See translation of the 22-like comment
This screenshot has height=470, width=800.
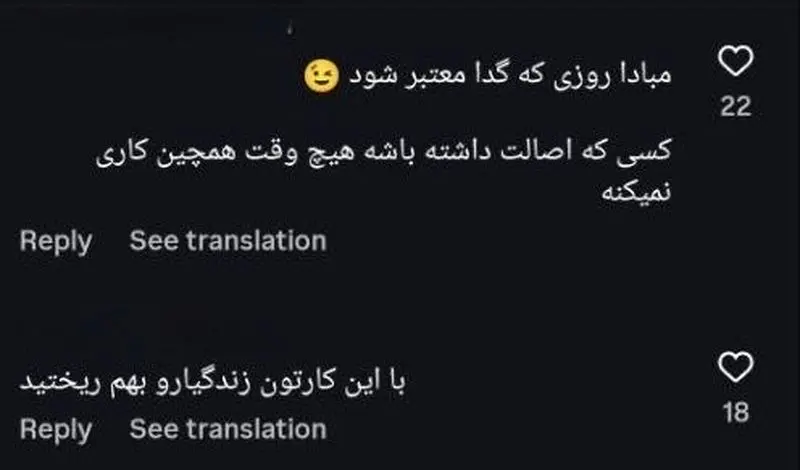228,241
